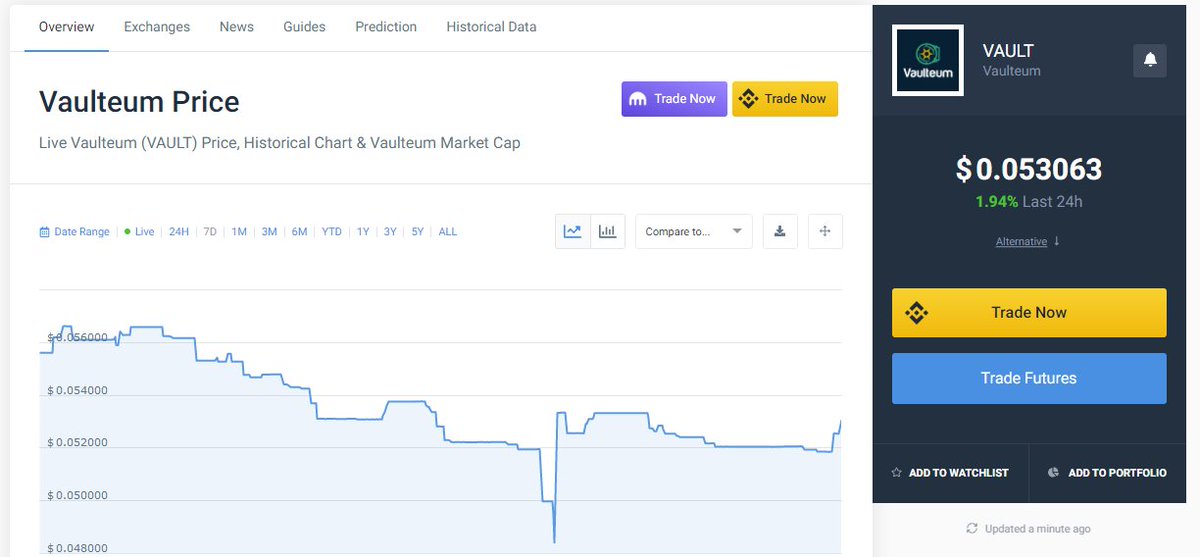This screenshot has height=557, width=1200.
Task: Go to the News tab
Action: coord(237,27)
